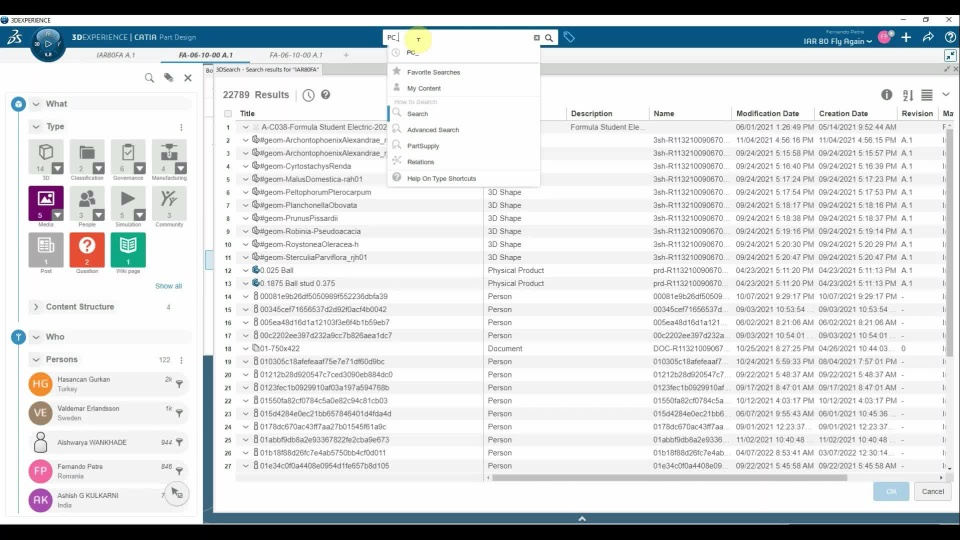
Task: Collapse the Who section
Action: click(36, 337)
